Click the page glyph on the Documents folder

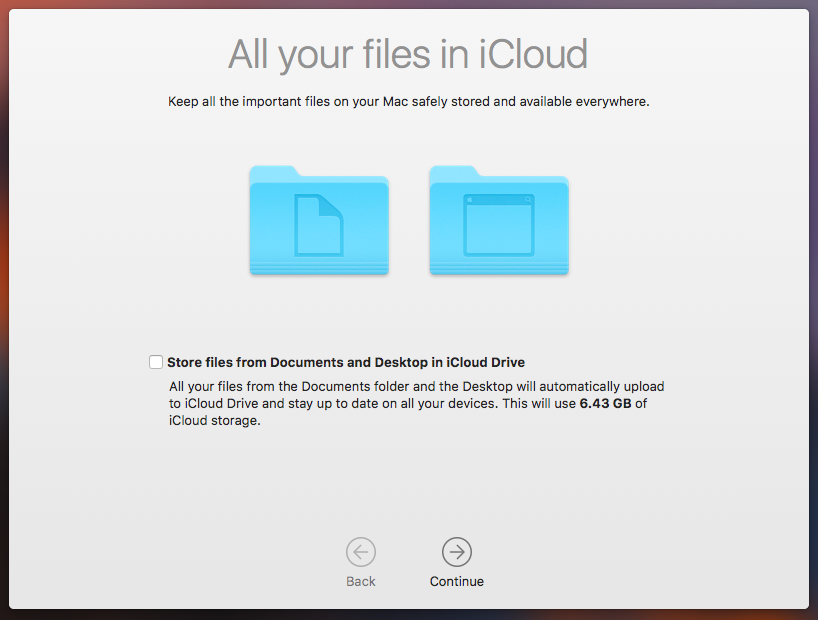coord(319,224)
